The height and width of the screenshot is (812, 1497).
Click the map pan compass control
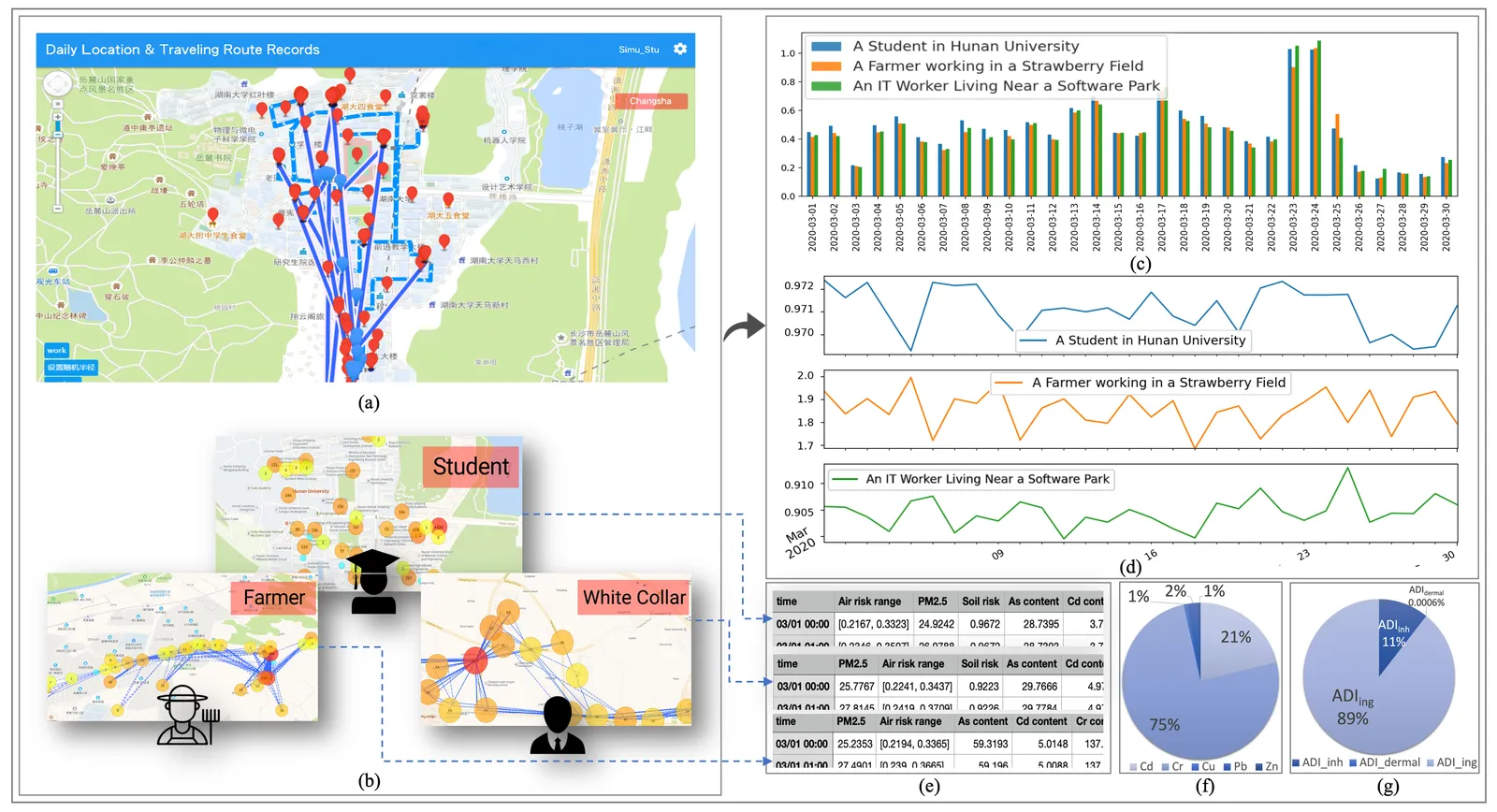pyautogui.click(x=58, y=85)
